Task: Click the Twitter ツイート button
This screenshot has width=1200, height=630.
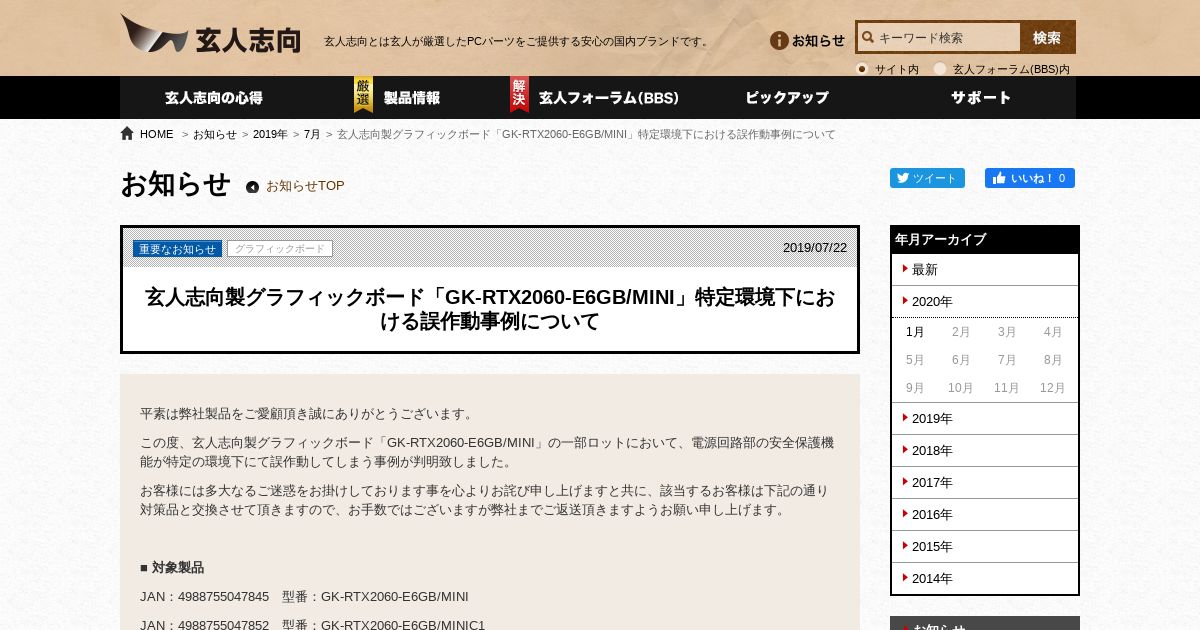Action: point(927,178)
